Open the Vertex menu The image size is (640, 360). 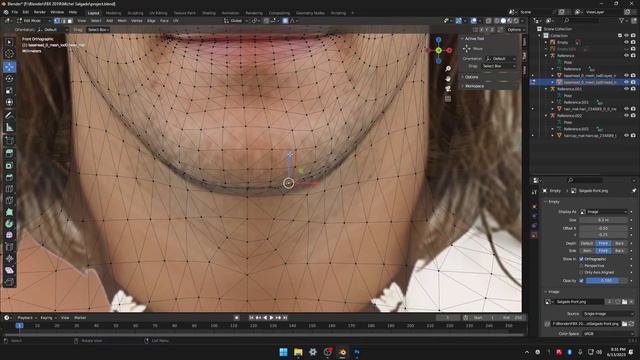pos(137,20)
